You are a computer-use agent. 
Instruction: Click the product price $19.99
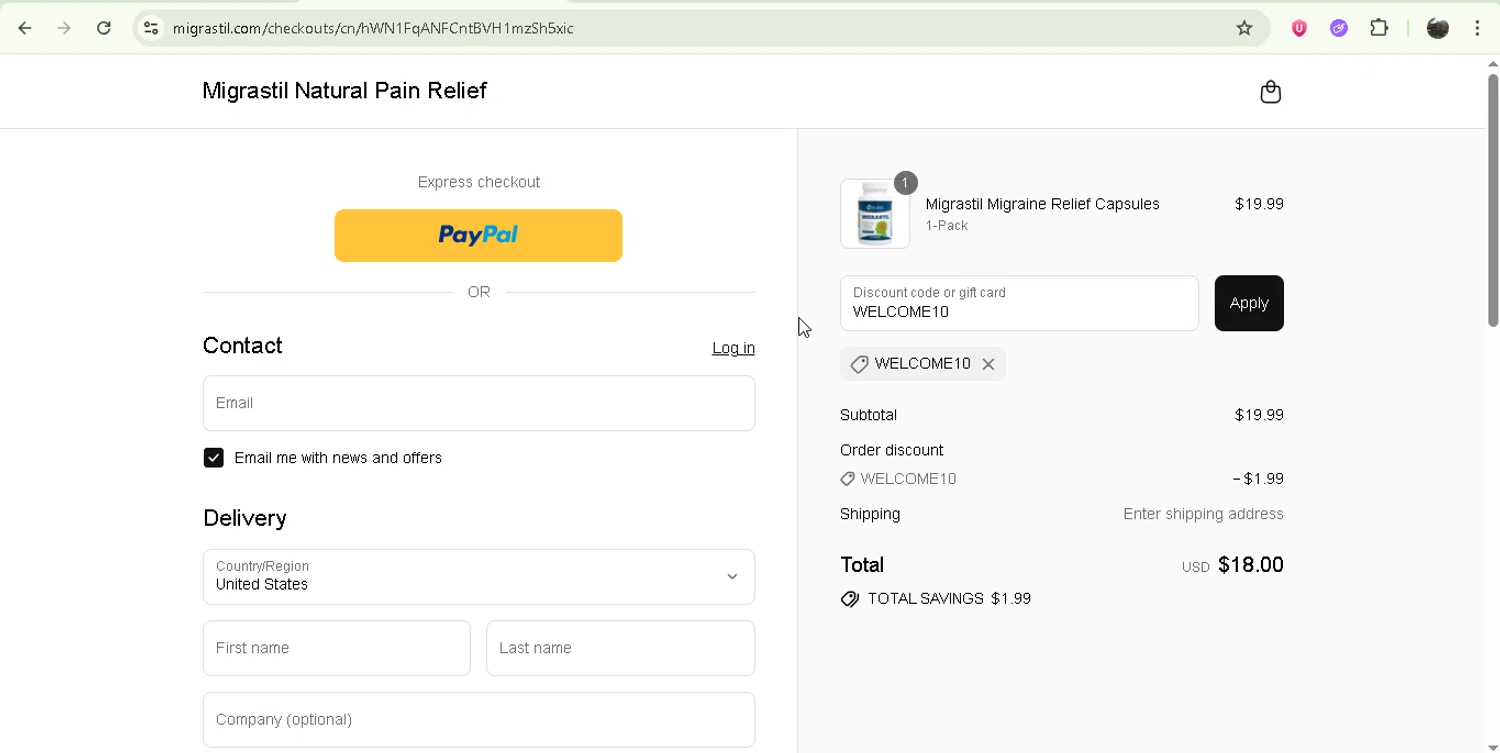click(1259, 204)
